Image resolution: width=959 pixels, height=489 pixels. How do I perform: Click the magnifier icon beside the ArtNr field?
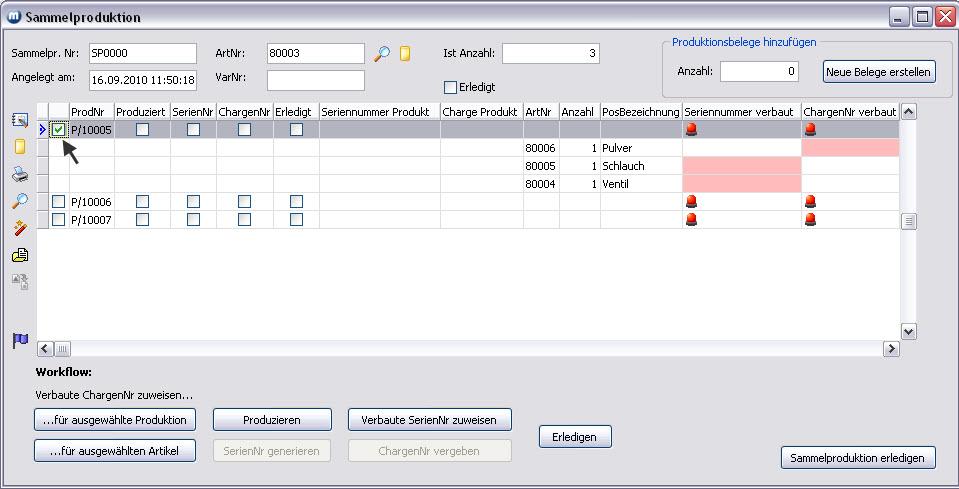pyautogui.click(x=382, y=54)
